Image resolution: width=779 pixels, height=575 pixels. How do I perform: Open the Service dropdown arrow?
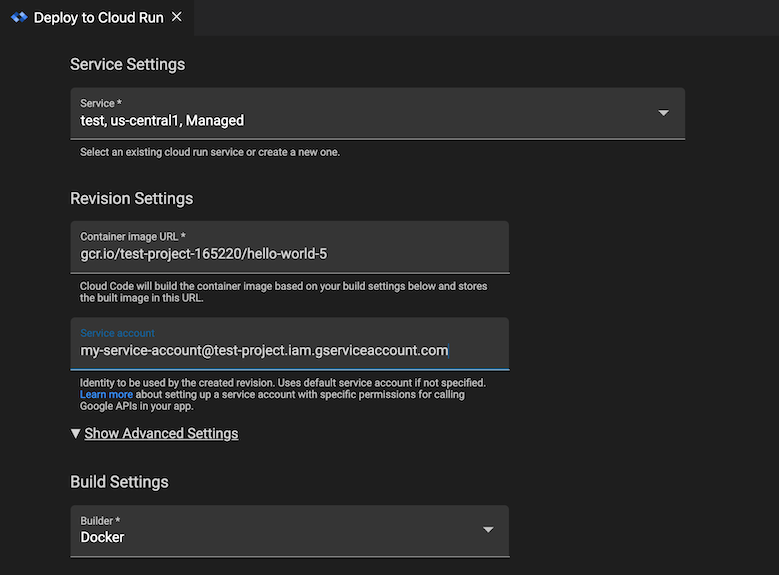663,113
